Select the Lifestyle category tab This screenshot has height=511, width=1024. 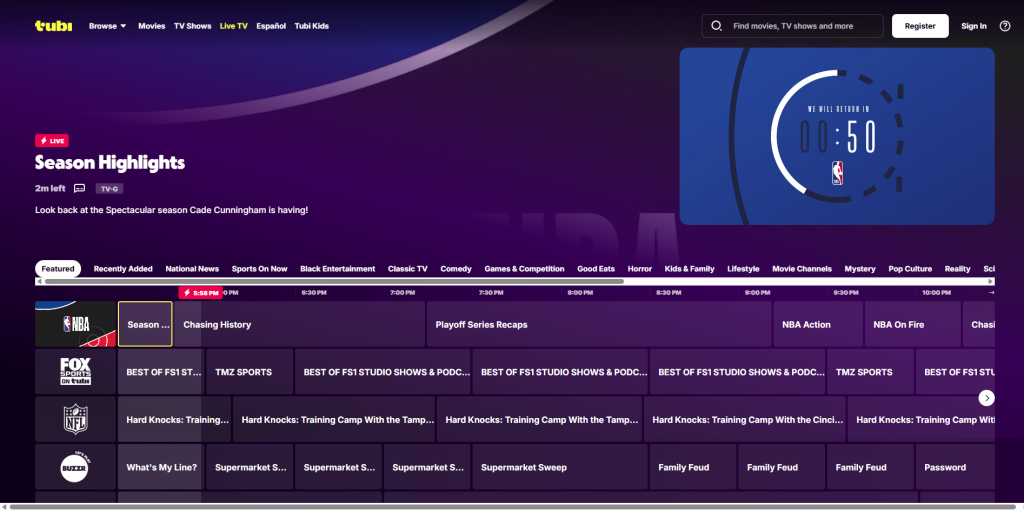coord(743,269)
